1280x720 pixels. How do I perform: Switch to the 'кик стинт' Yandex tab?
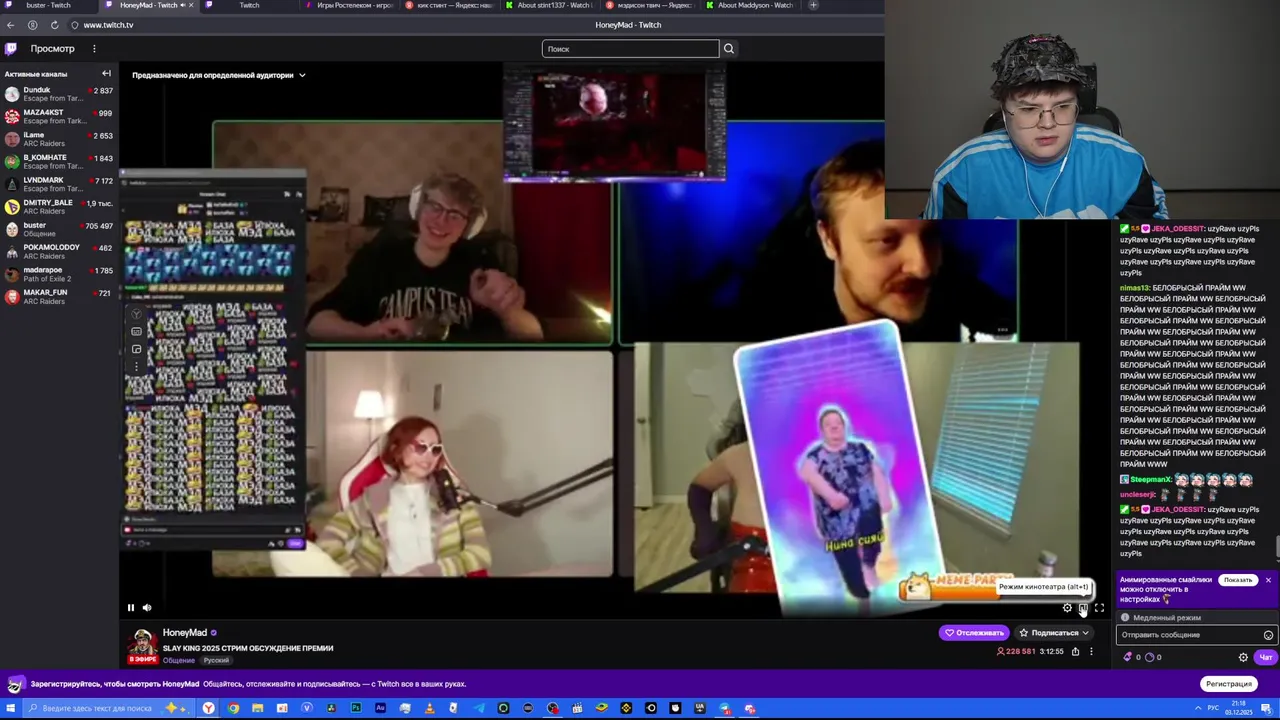click(x=450, y=5)
